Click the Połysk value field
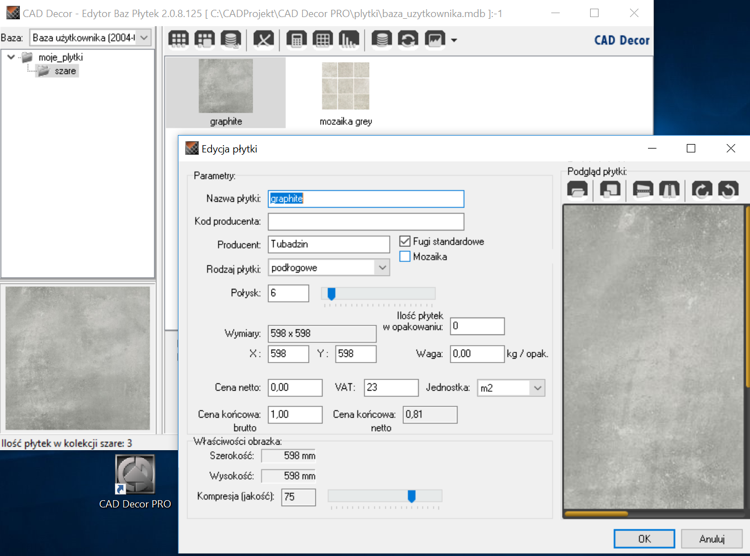 click(288, 293)
